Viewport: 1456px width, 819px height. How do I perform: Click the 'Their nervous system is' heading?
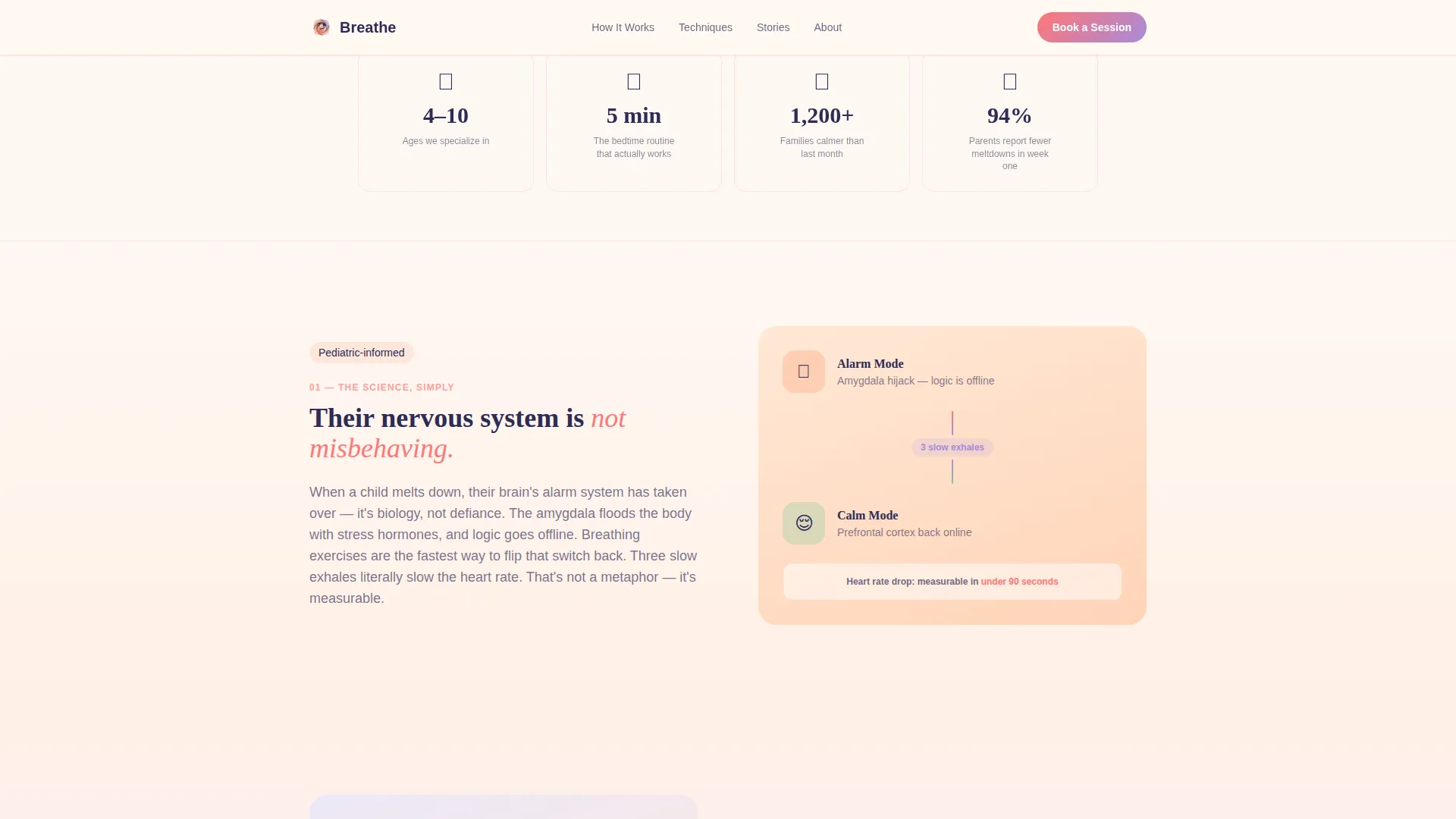467,433
